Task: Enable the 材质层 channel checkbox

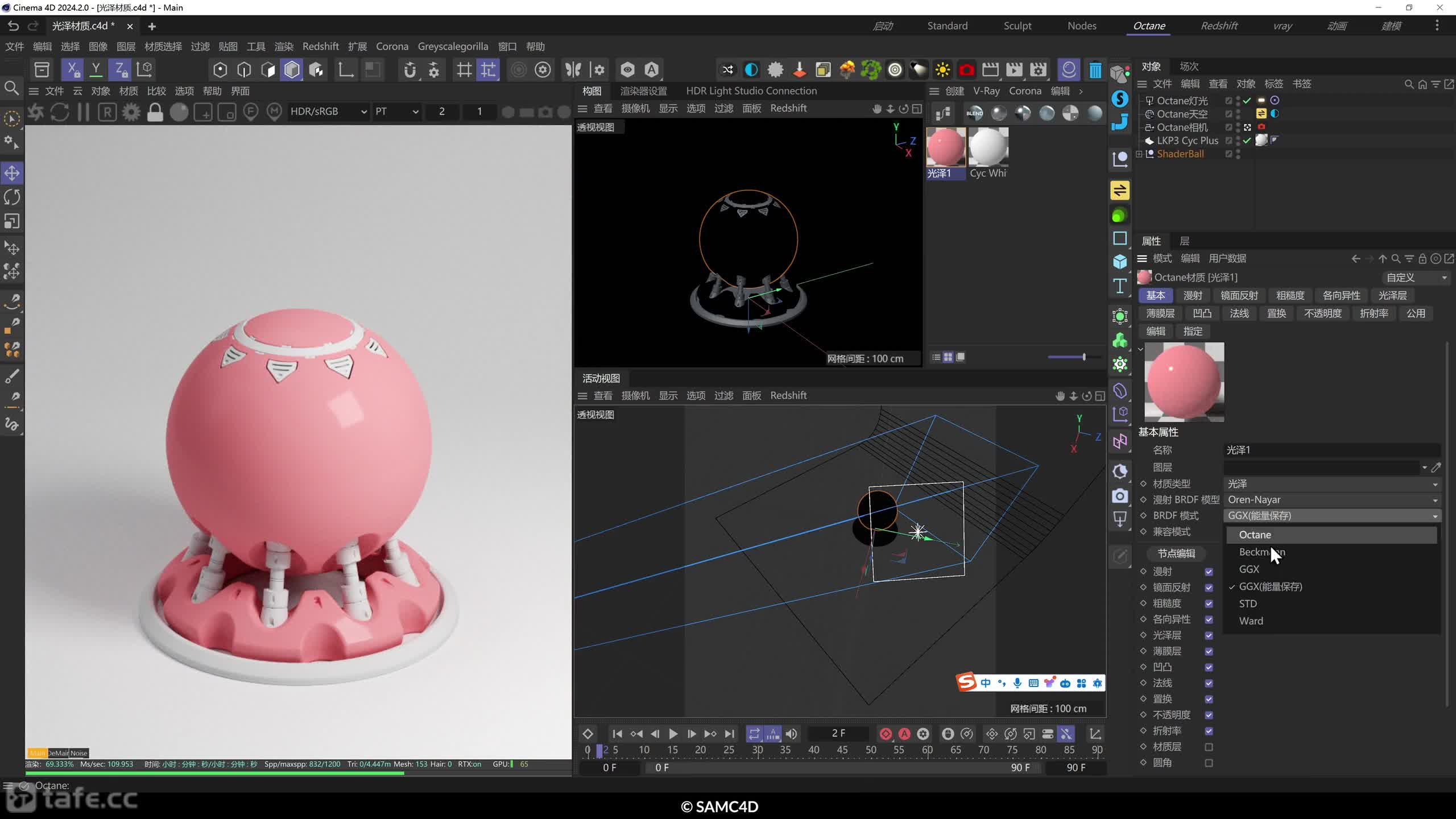Action: click(1209, 747)
